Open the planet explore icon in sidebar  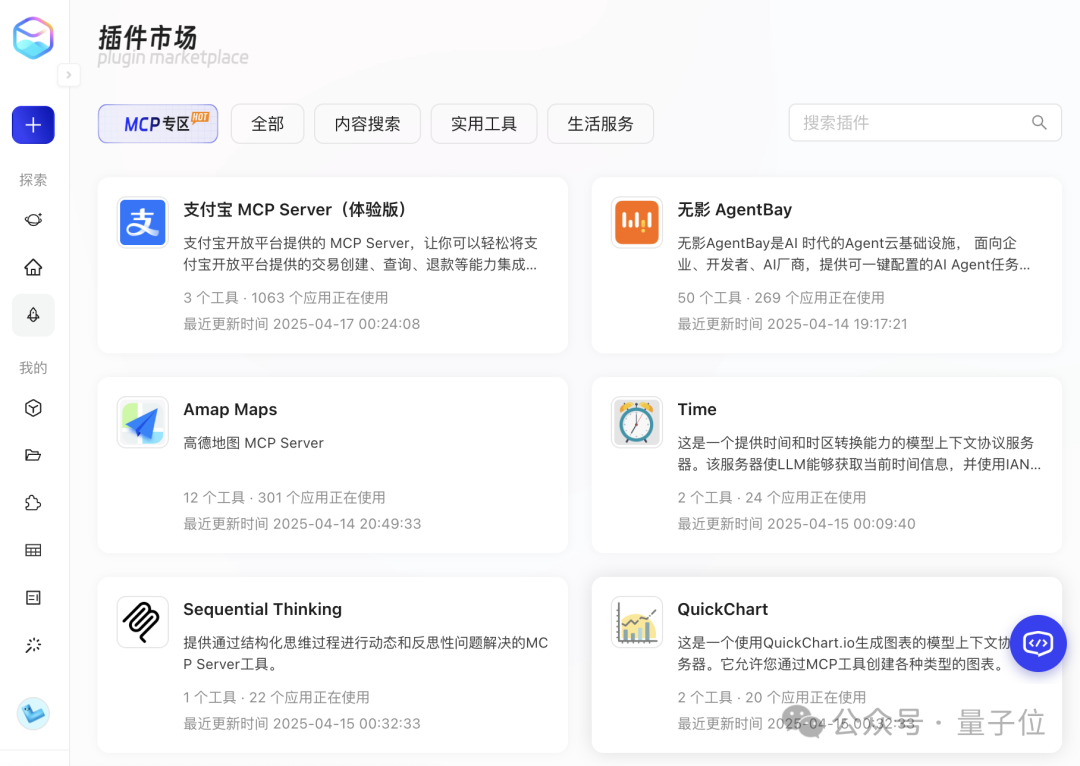click(33, 220)
